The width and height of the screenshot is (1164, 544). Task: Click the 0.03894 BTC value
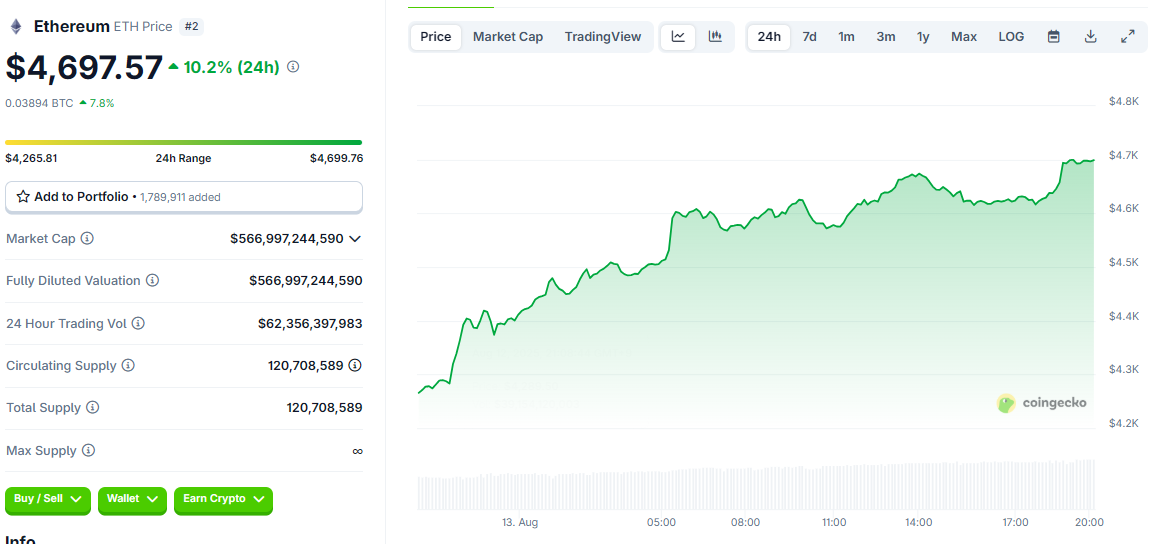39,103
